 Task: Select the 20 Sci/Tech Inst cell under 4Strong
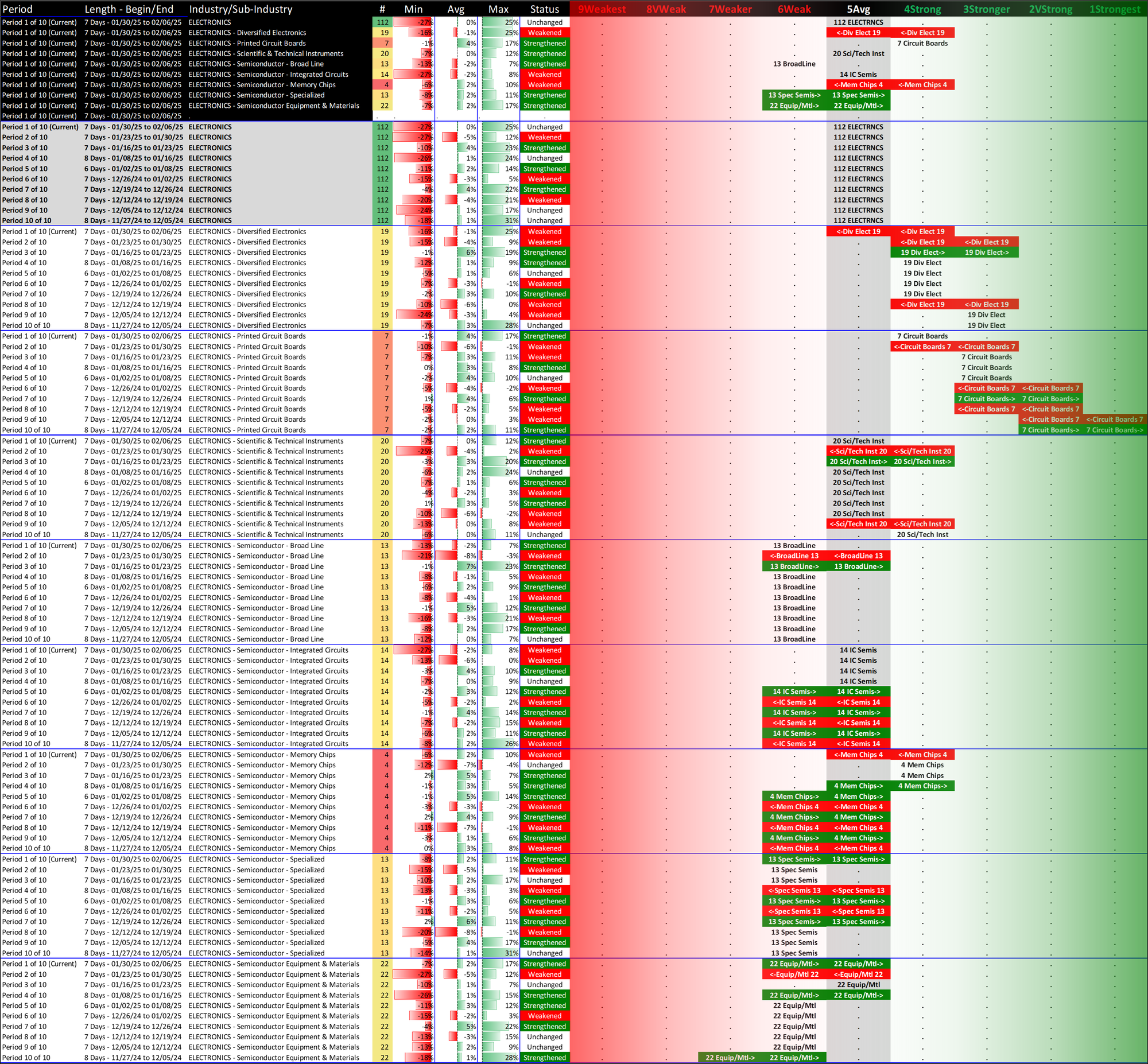(x=922, y=534)
